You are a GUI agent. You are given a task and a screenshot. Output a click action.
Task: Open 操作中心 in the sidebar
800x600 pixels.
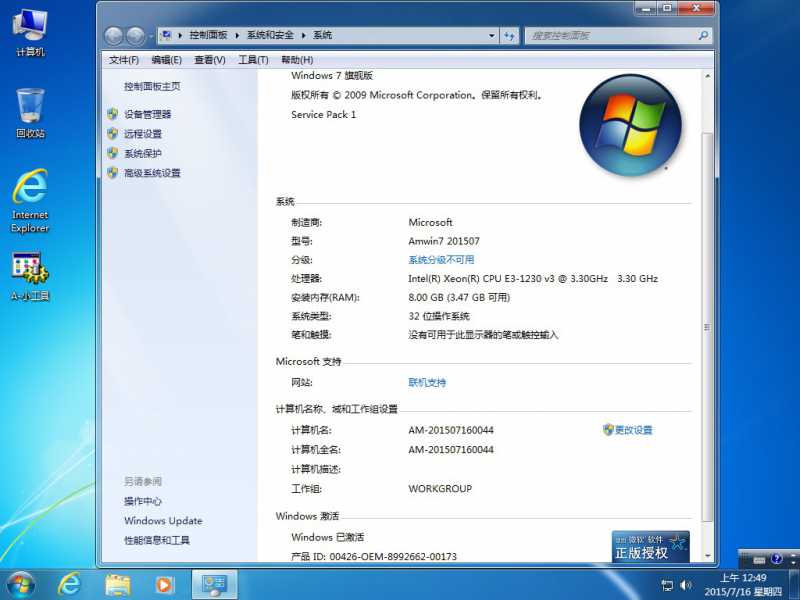[x=143, y=501]
